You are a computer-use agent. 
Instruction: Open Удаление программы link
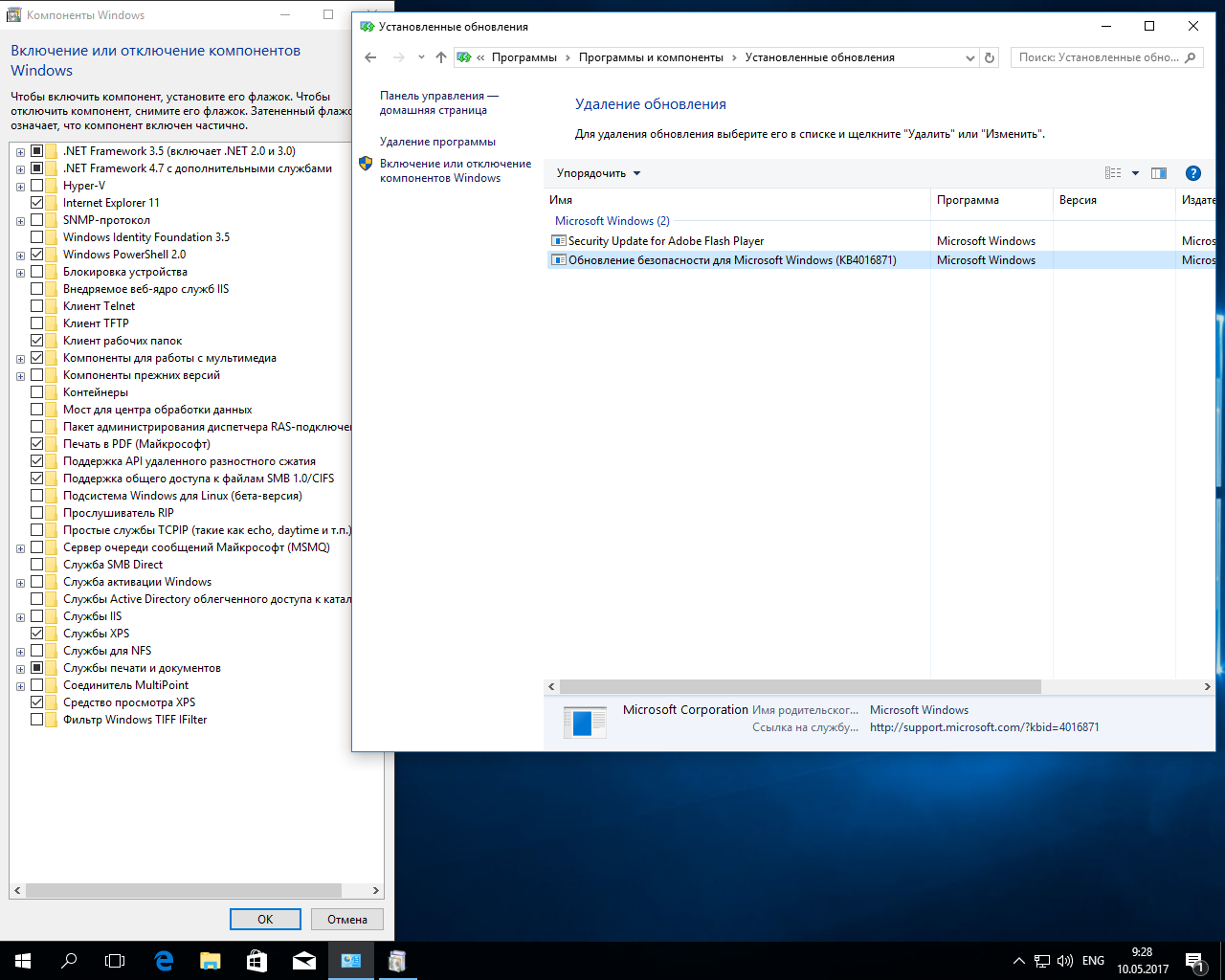[437, 142]
